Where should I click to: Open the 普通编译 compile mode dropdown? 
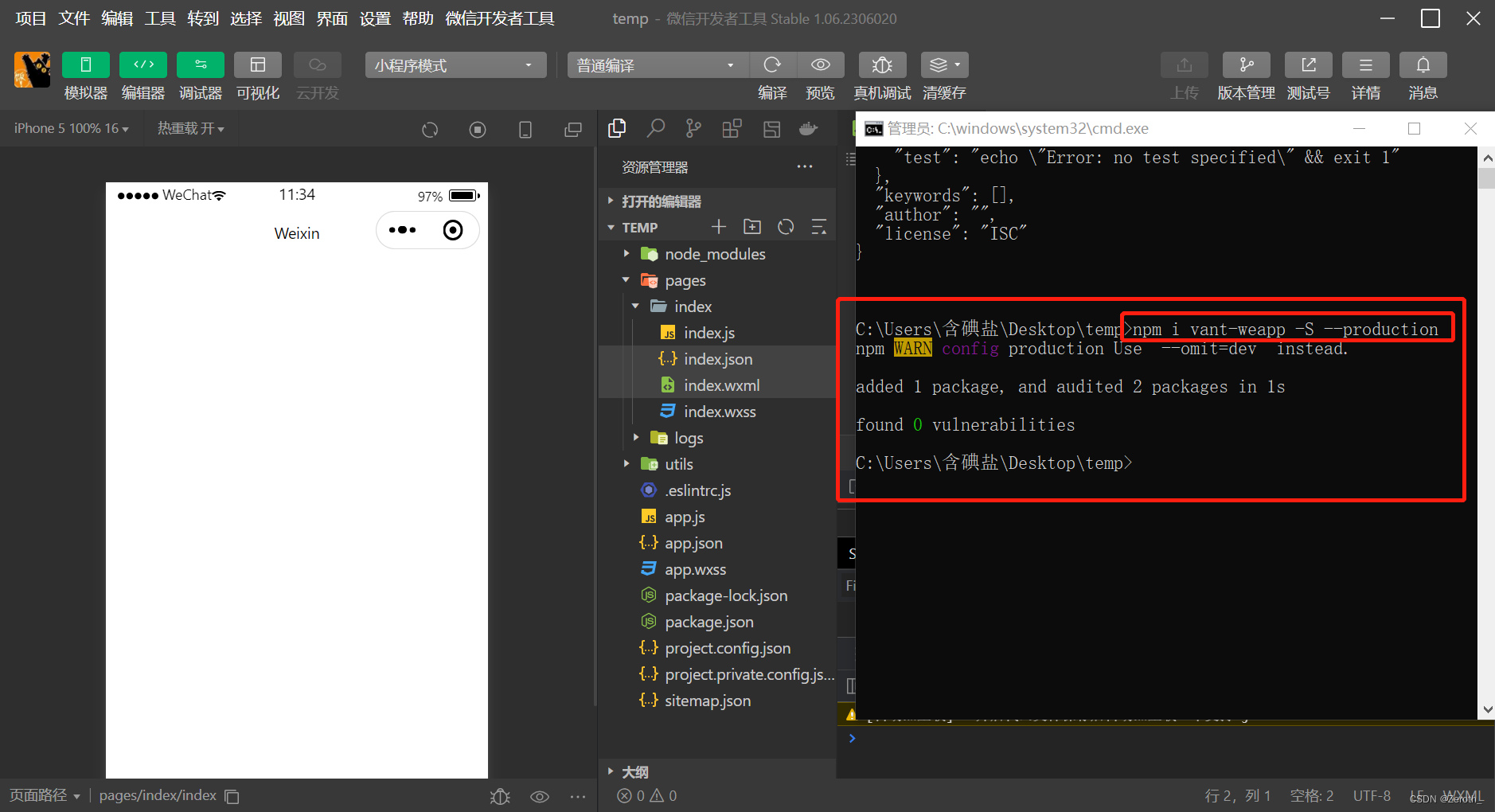pyautogui.click(x=655, y=64)
